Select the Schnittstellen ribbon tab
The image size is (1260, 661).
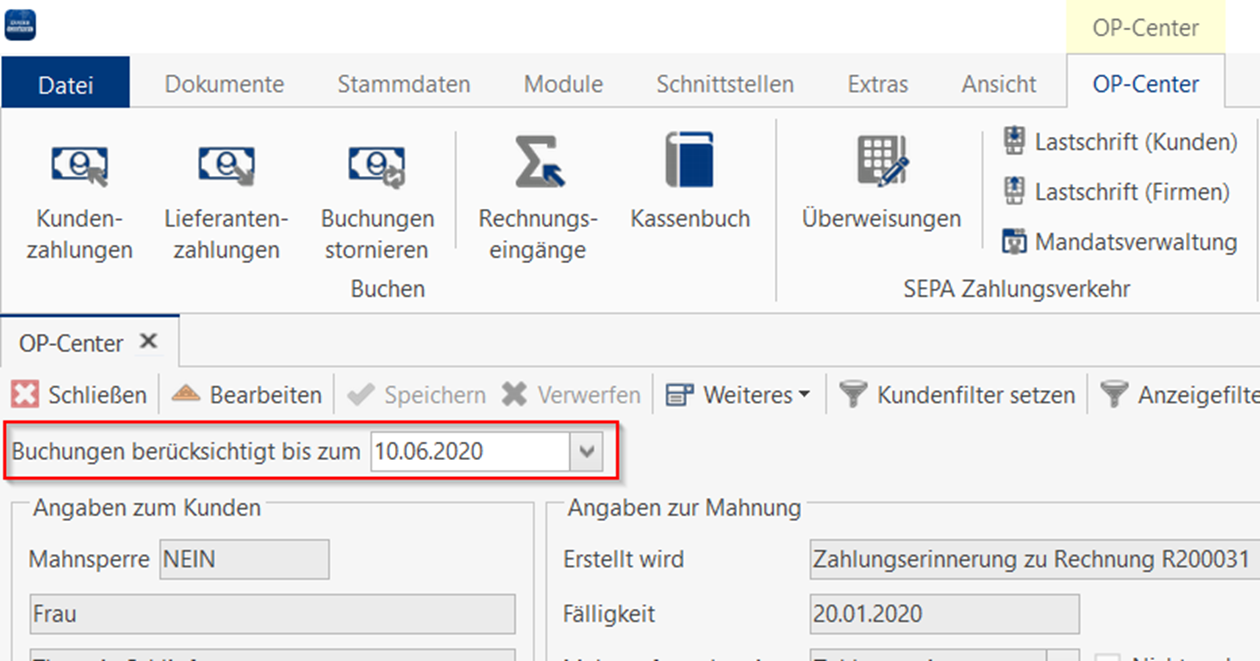725,84
